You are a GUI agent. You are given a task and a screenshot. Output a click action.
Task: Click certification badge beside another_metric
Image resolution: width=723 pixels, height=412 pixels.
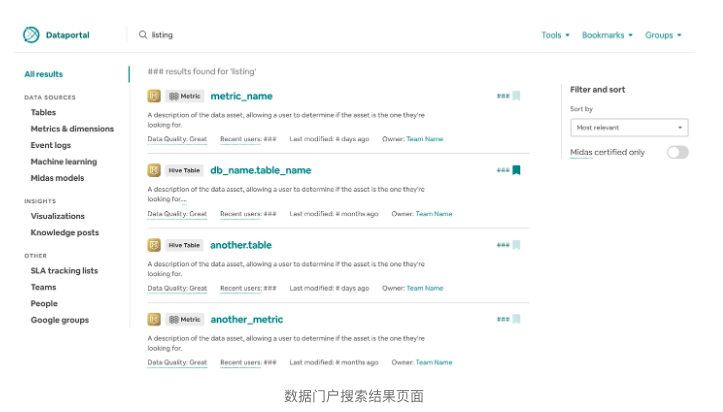click(x=154, y=319)
